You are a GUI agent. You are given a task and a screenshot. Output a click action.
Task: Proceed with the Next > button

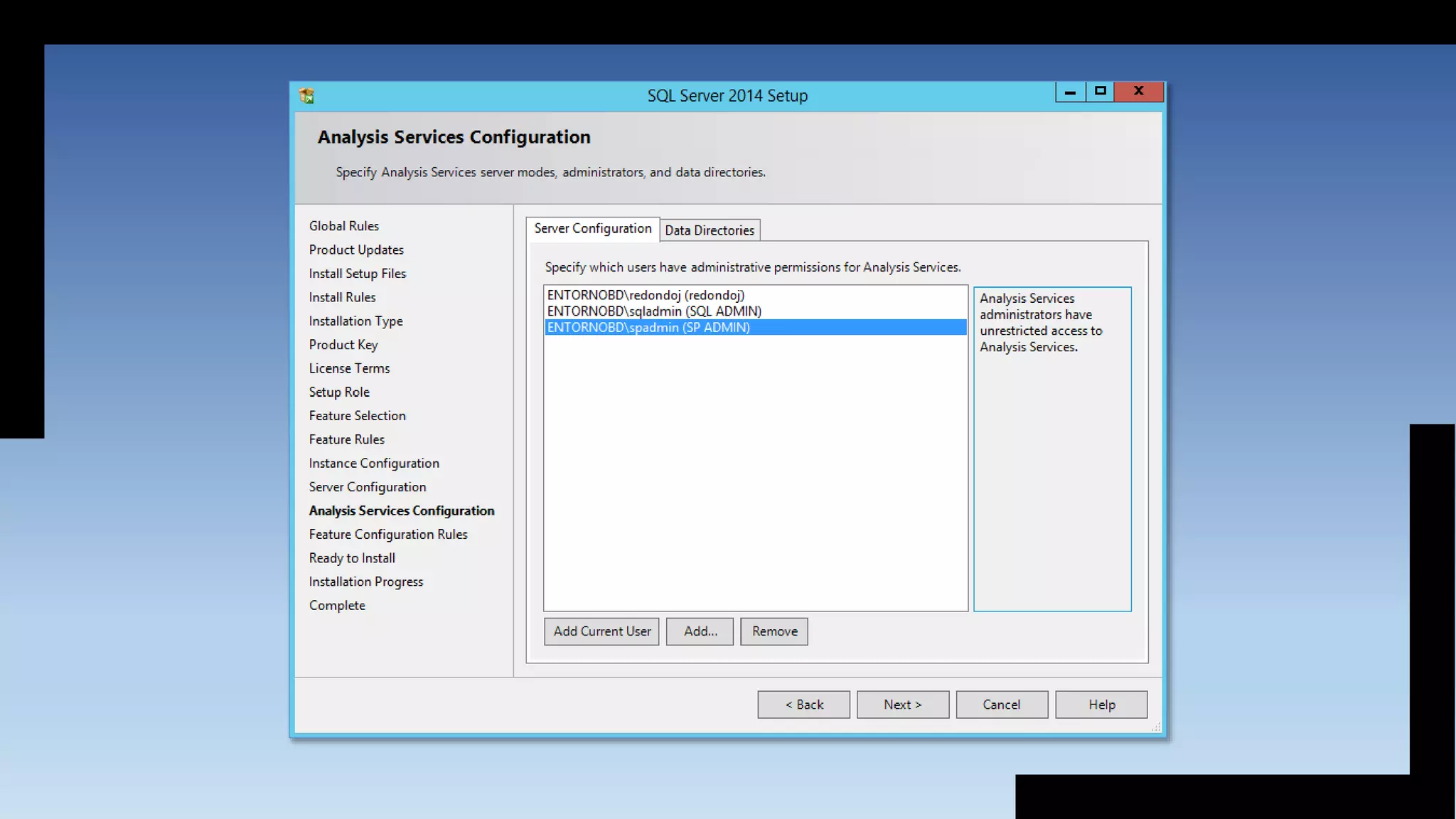click(902, 705)
